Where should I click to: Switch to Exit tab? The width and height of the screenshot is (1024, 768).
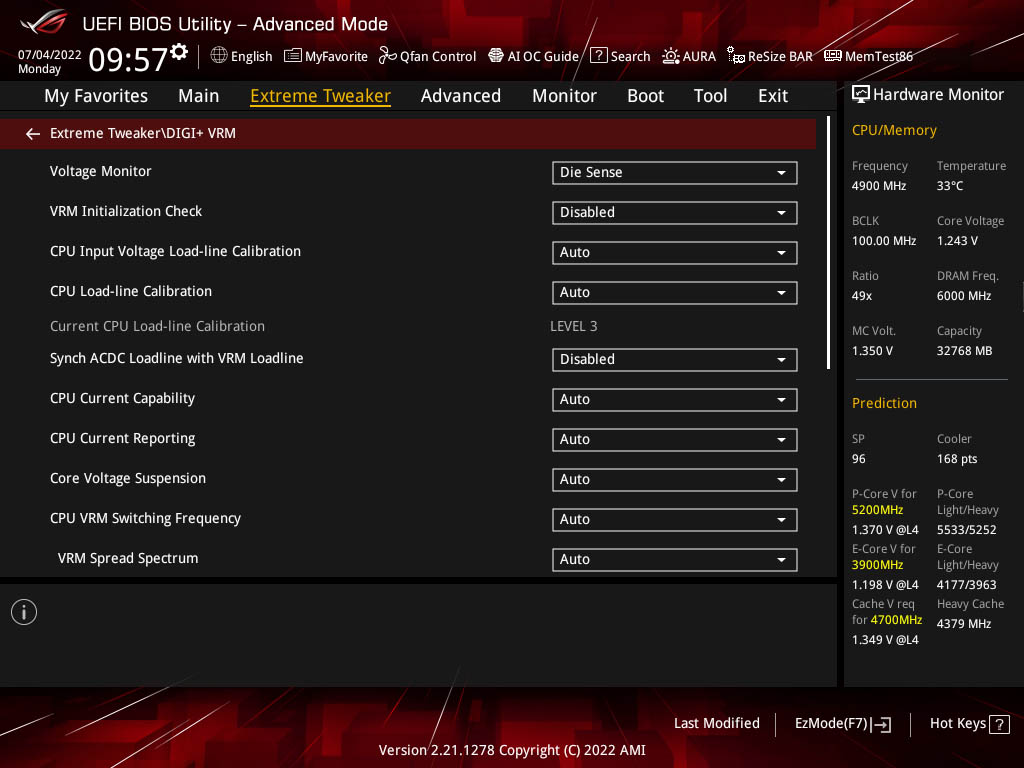tap(773, 96)
